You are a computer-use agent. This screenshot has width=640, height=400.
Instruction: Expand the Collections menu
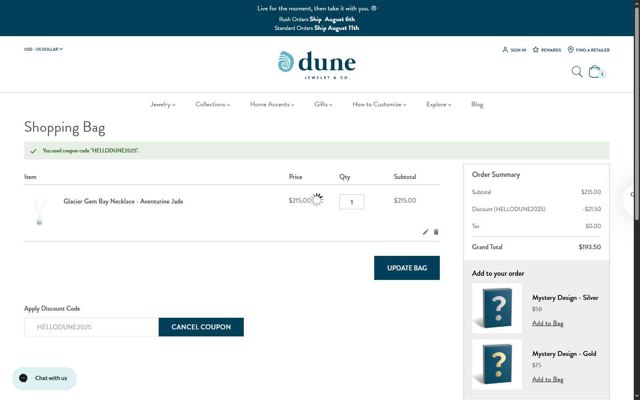click(213, 104)
